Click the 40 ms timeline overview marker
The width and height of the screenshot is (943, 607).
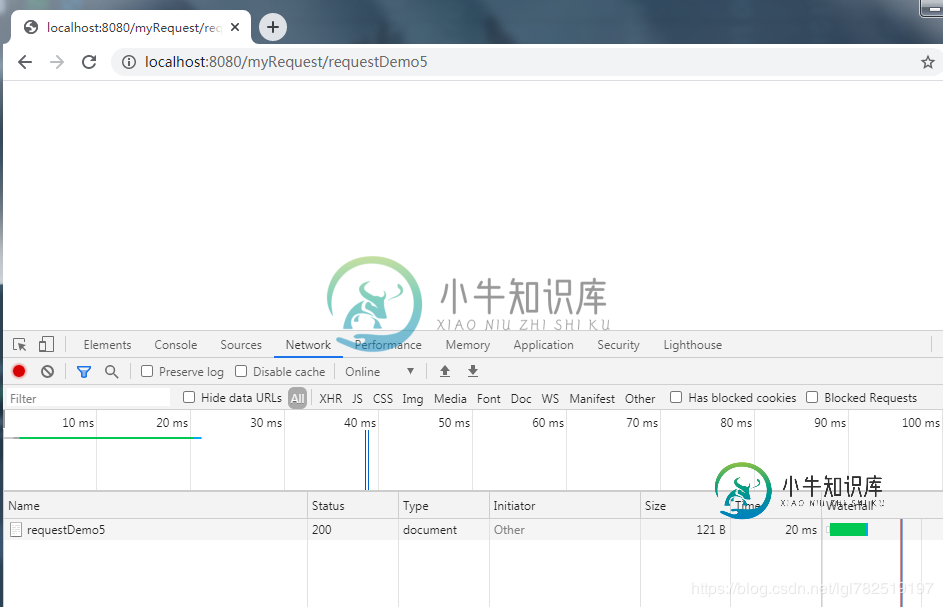click(x=360, y=423)
